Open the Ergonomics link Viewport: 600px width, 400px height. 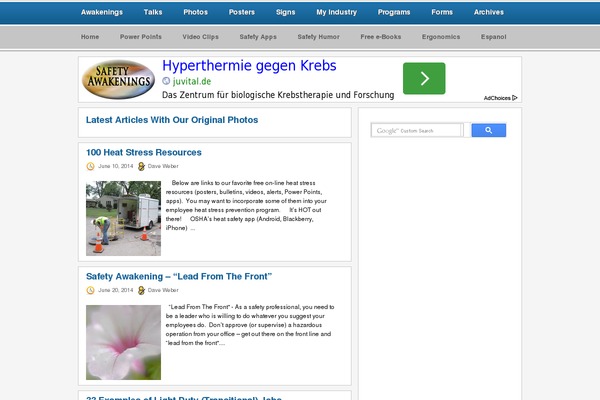click(x=441, y=37)
